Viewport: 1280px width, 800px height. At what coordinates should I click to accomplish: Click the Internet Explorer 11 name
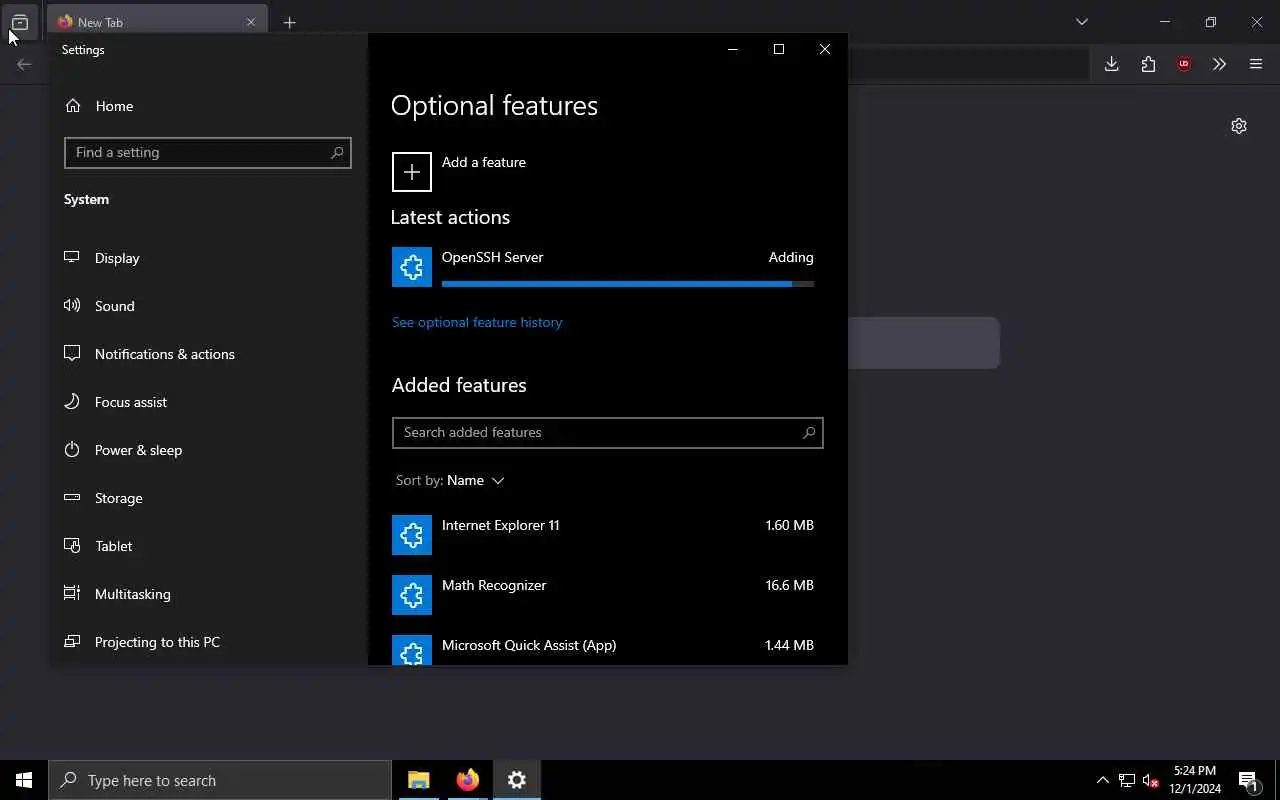coord(500,525)
